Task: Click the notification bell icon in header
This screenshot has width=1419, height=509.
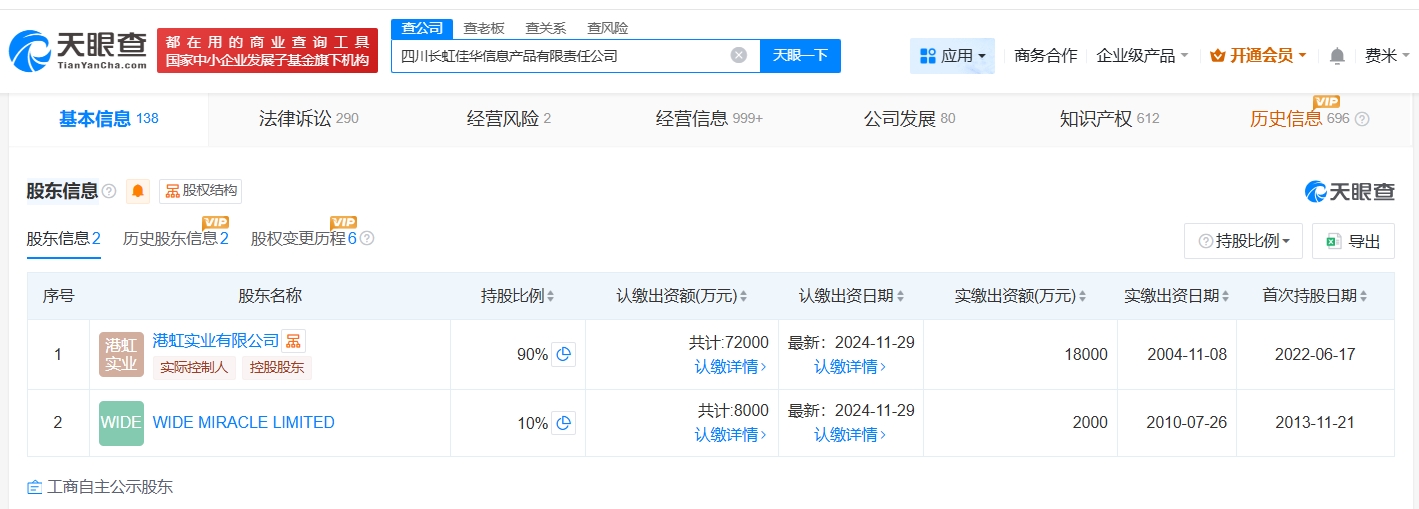Action: click(x=1337, y=56)
